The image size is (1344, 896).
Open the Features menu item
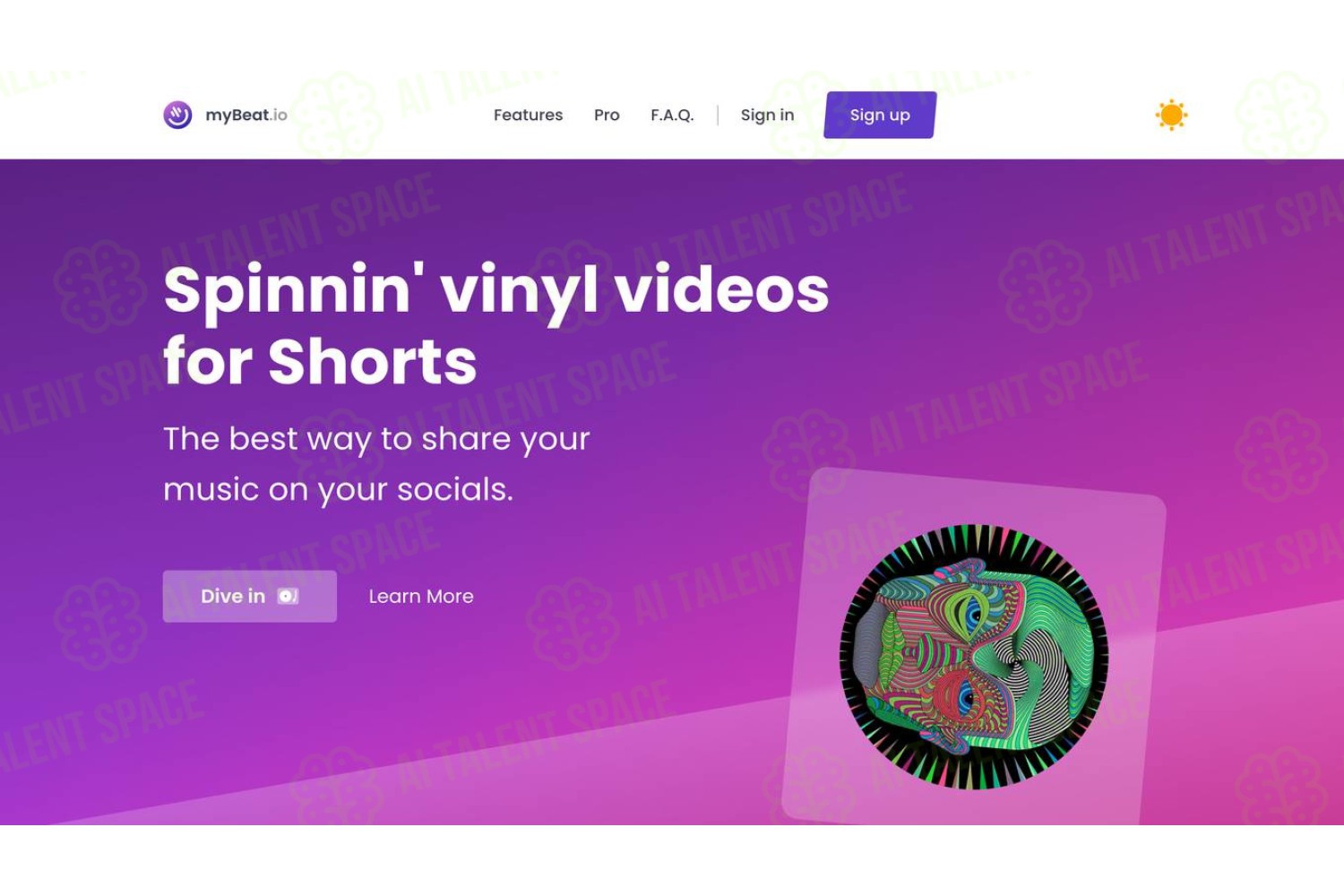(x=528, y=115)
